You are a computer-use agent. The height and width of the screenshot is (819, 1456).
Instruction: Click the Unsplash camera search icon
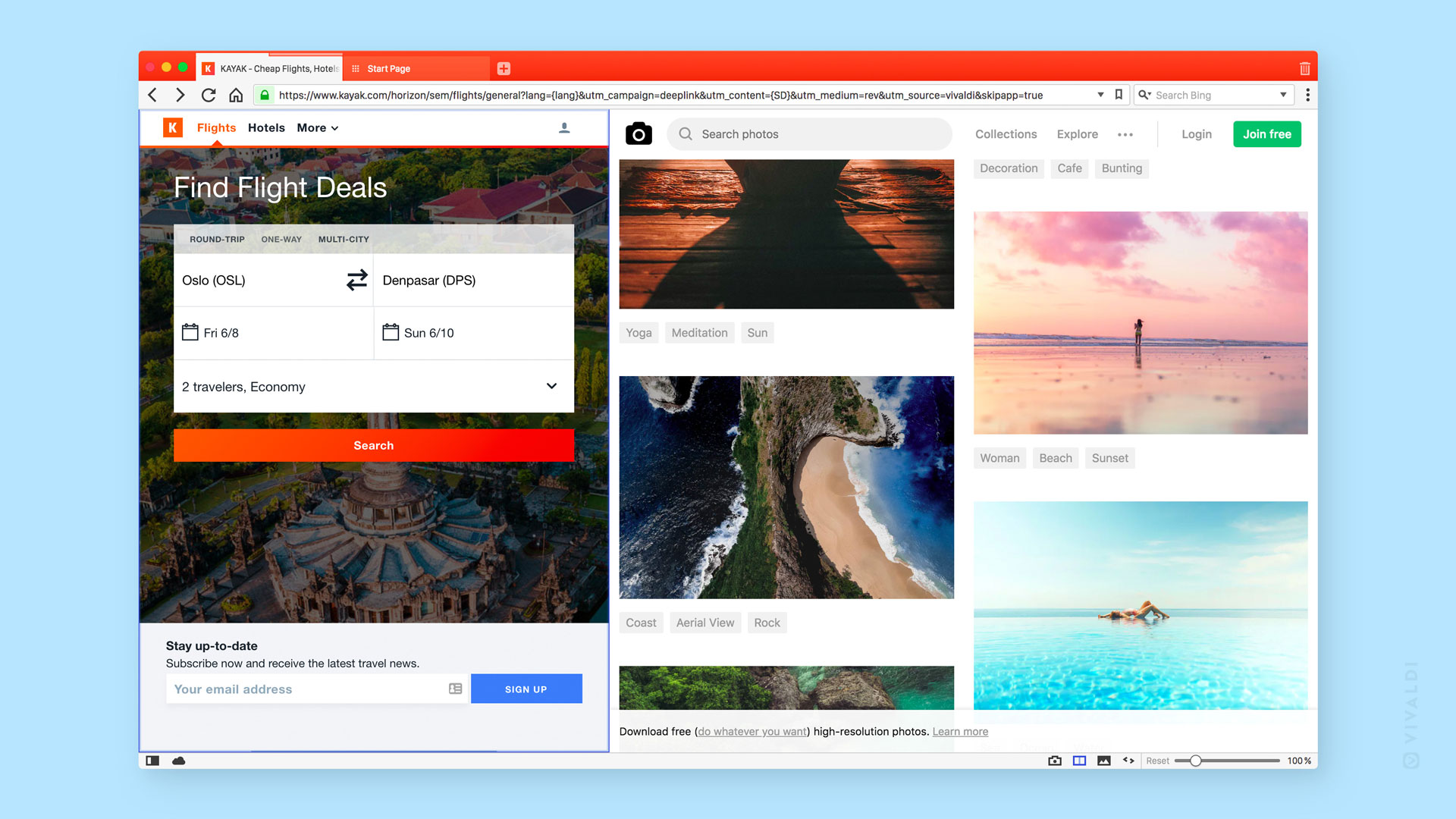pos(638,133)
